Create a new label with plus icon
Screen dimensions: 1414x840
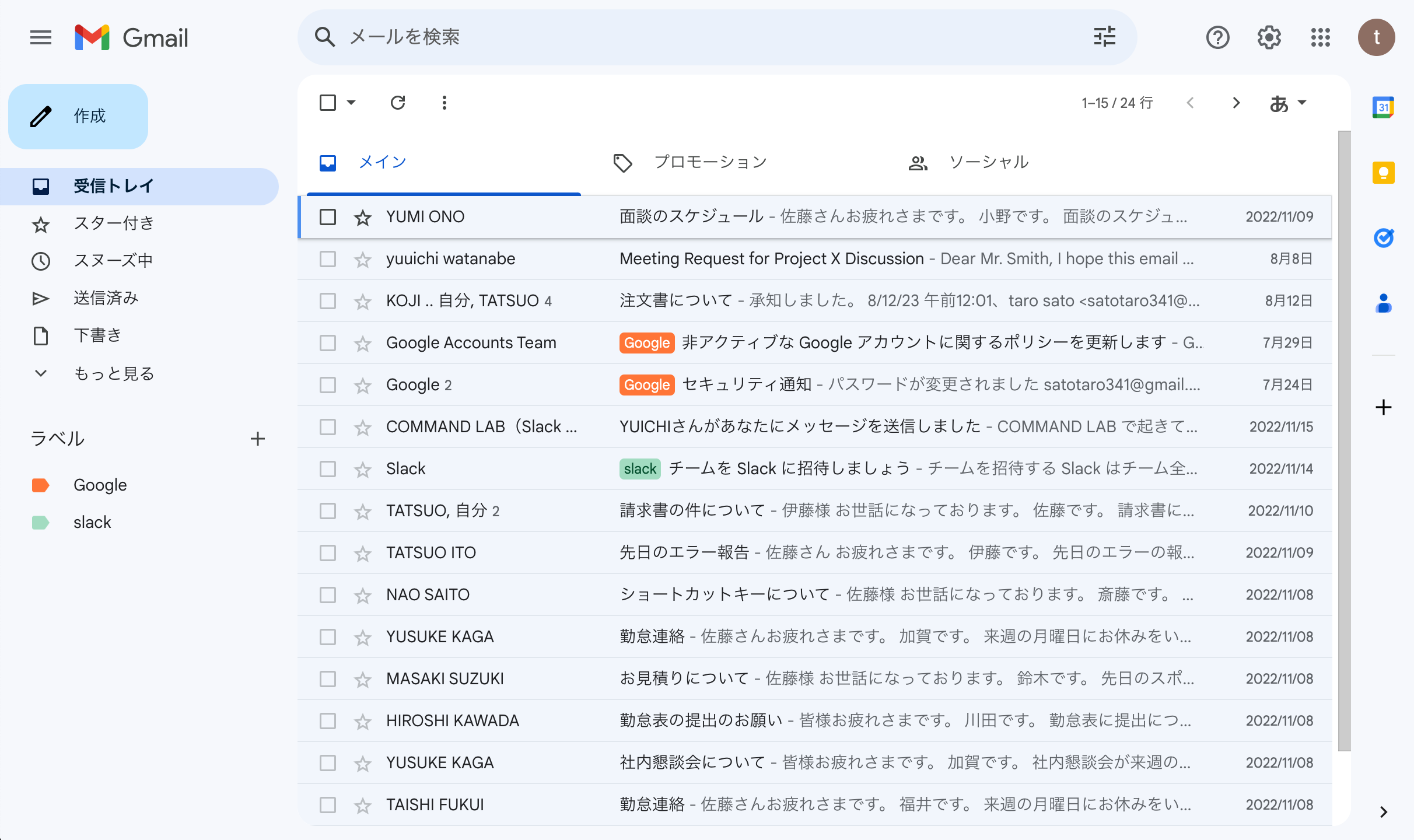[258, 439]
